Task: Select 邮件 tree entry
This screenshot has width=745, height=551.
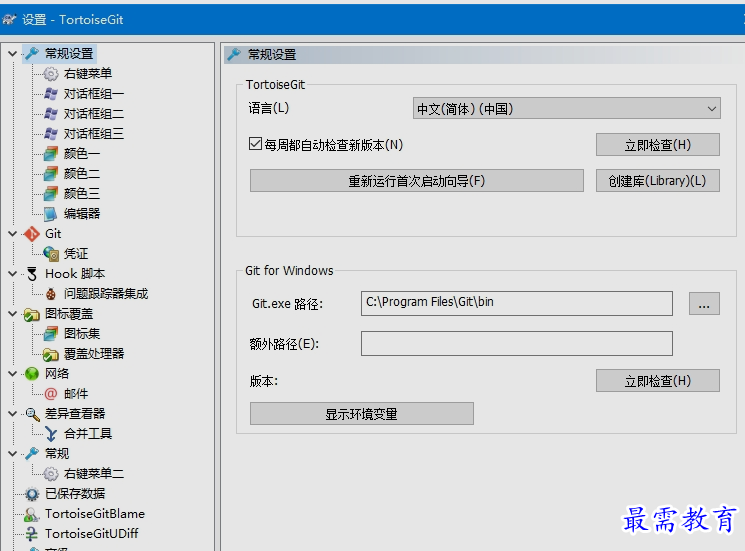Action: pyautogui.click(x=76, y=394)
